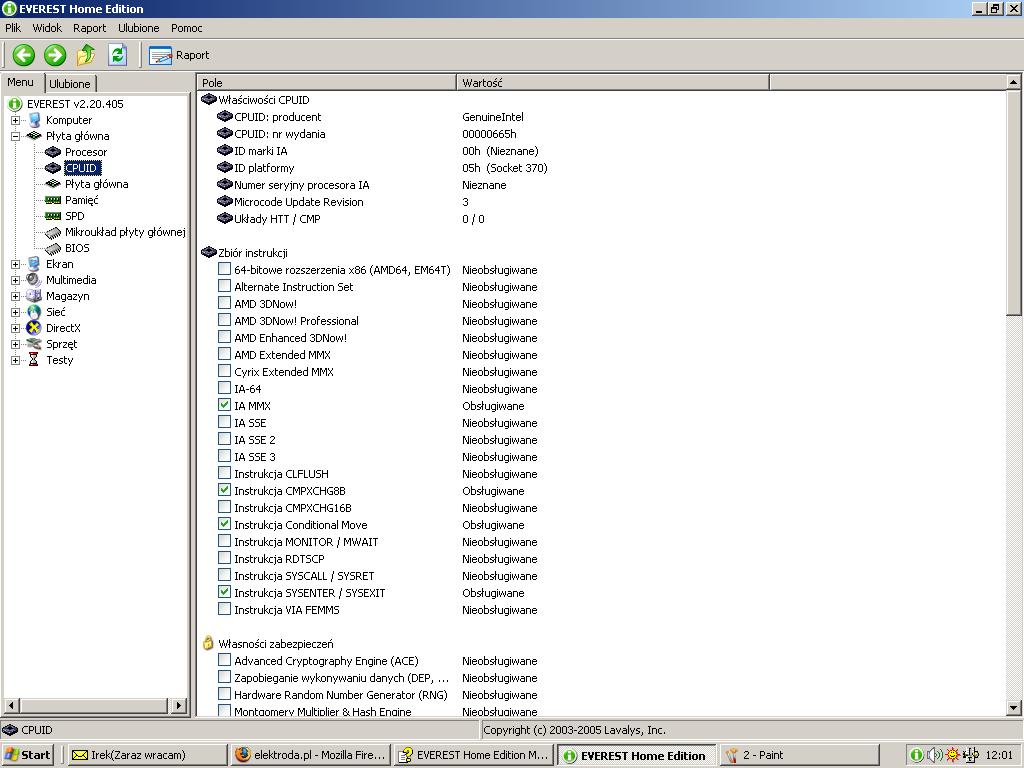The height and width of the screenshot is (768, 1024).
Task: Toggle the IA SSE 2 checkbox
Action: coord(224,439)
